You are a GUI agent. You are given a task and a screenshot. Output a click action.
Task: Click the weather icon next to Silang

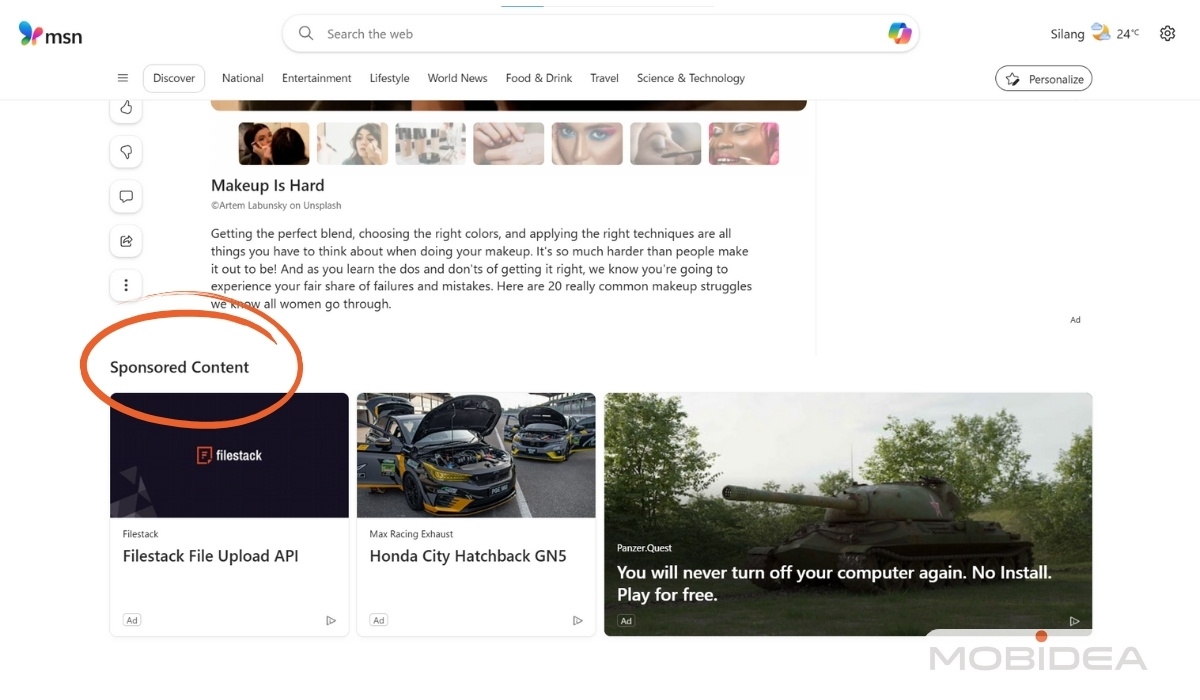[1101, 32]
